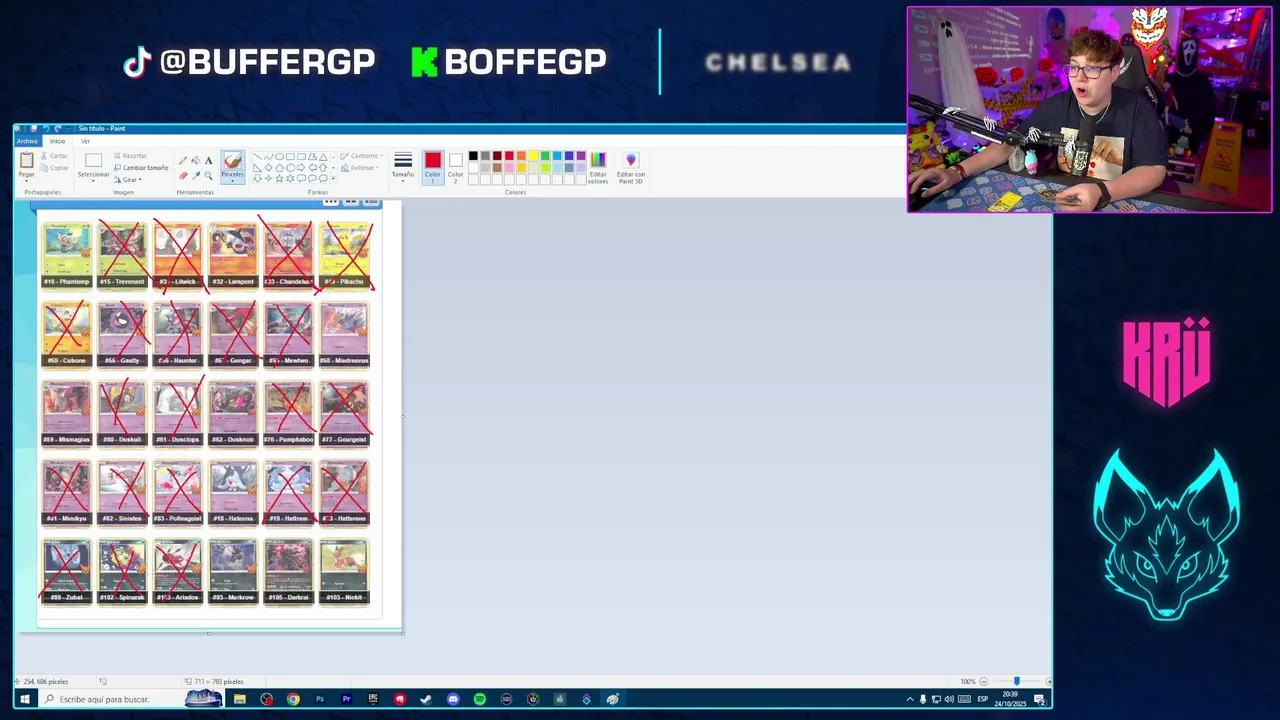
Task: Click the #58 - Misdreavus card
Action: tap(344, 334)
